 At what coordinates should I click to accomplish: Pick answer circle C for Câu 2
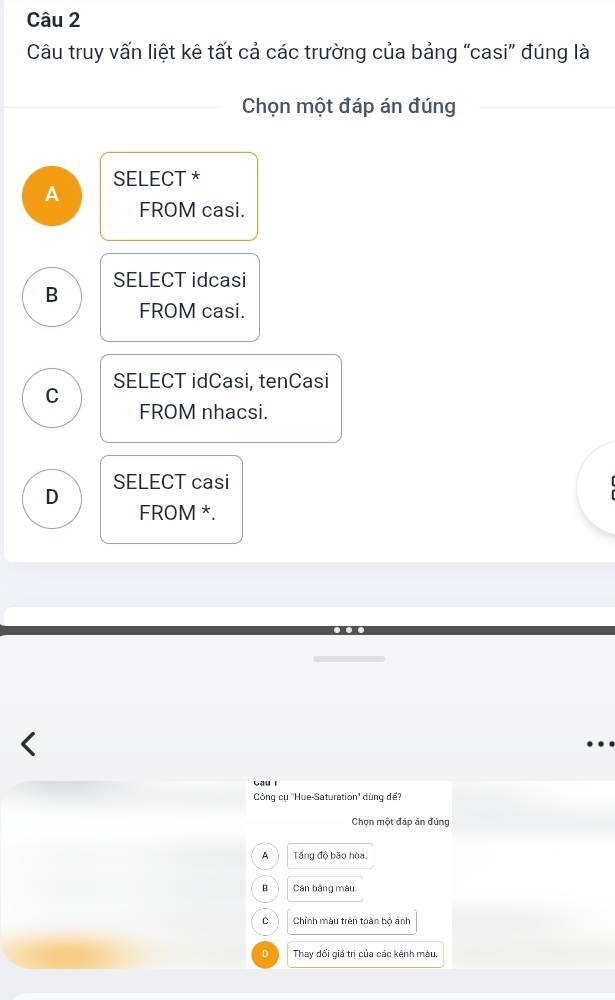(x=52, y=398)
